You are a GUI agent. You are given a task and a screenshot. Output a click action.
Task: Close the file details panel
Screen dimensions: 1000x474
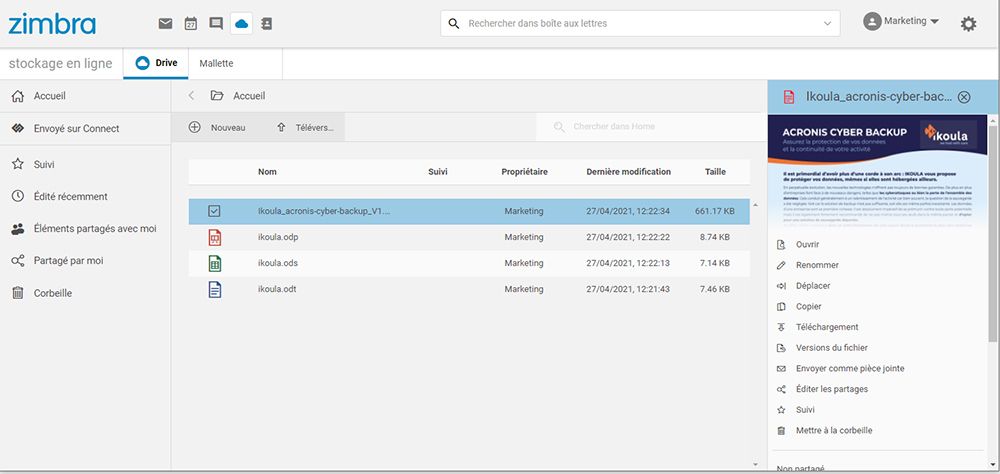click(x=964, y=97)
